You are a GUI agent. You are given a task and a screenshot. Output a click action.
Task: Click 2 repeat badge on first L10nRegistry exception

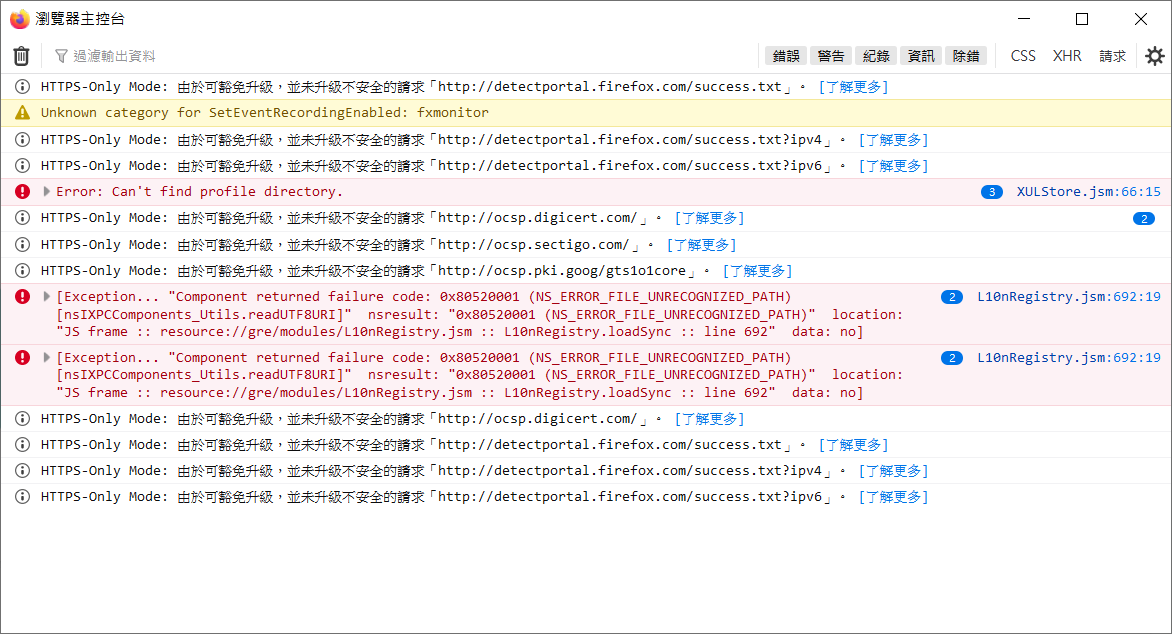click(952, 297)
